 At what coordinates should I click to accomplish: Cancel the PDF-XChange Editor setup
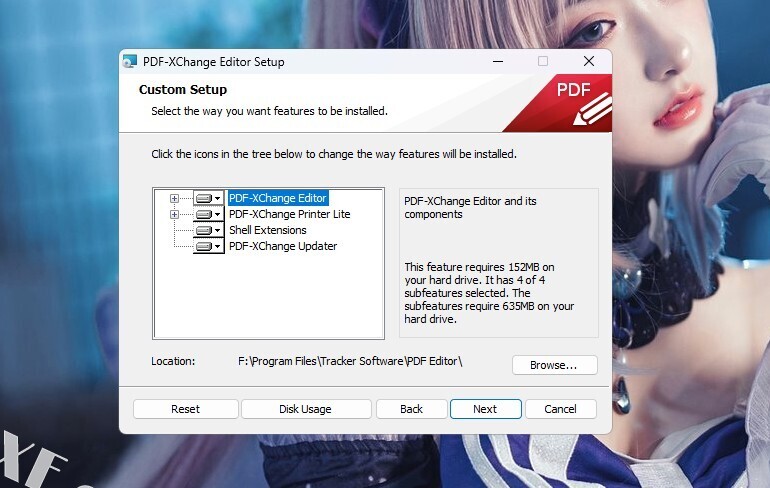click(561, 409)
